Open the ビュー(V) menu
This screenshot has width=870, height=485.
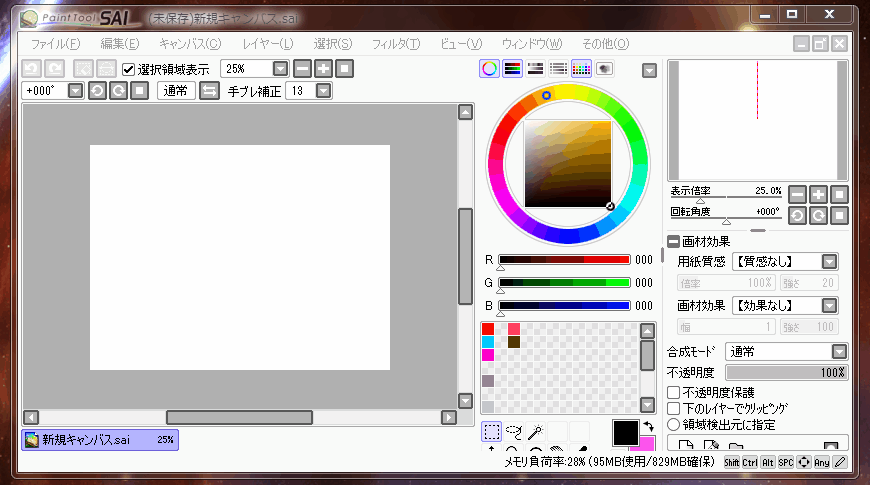461,44
